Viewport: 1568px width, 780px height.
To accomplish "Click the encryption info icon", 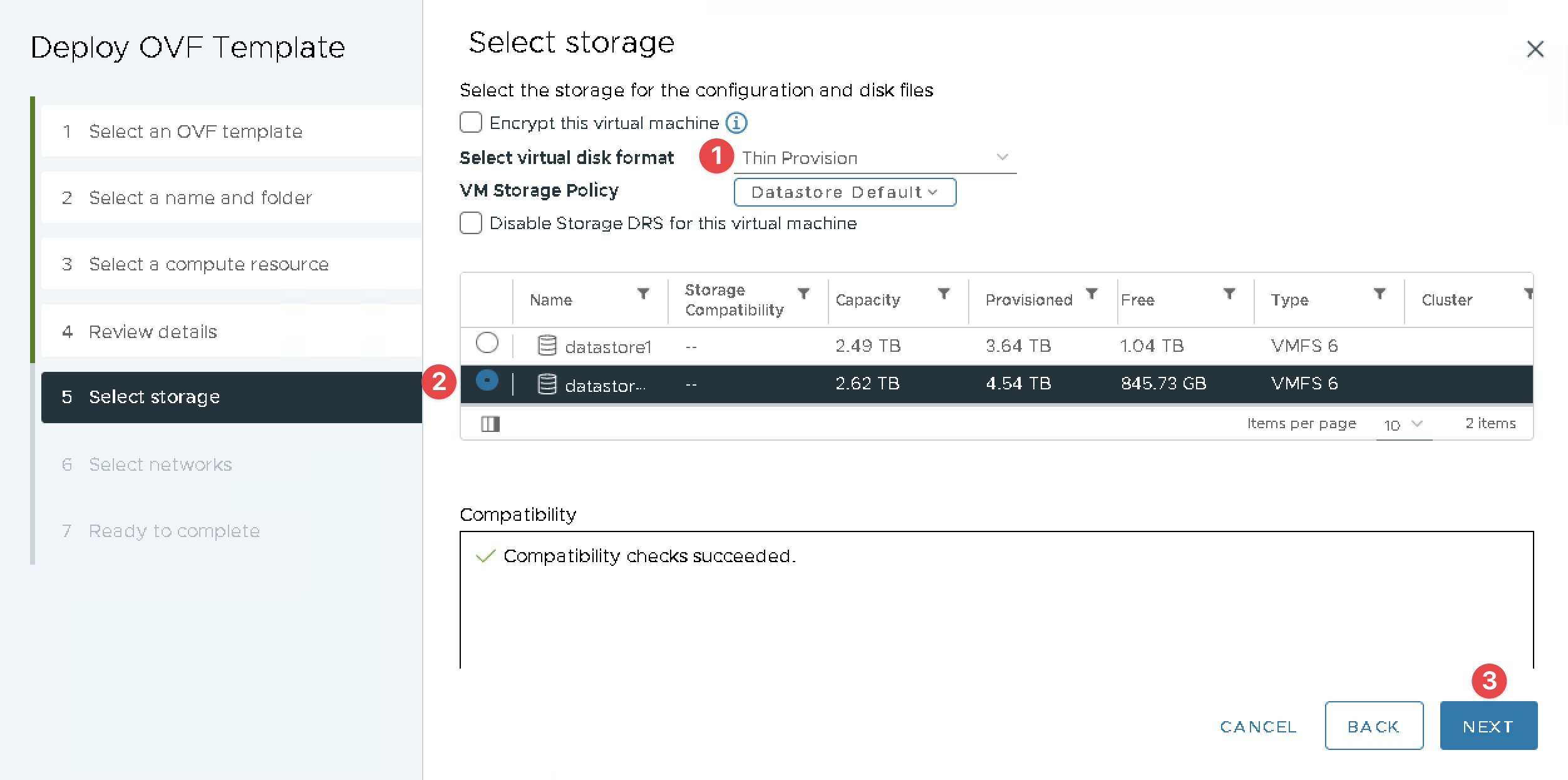I will pyautogui.click(x=736, y=123).
